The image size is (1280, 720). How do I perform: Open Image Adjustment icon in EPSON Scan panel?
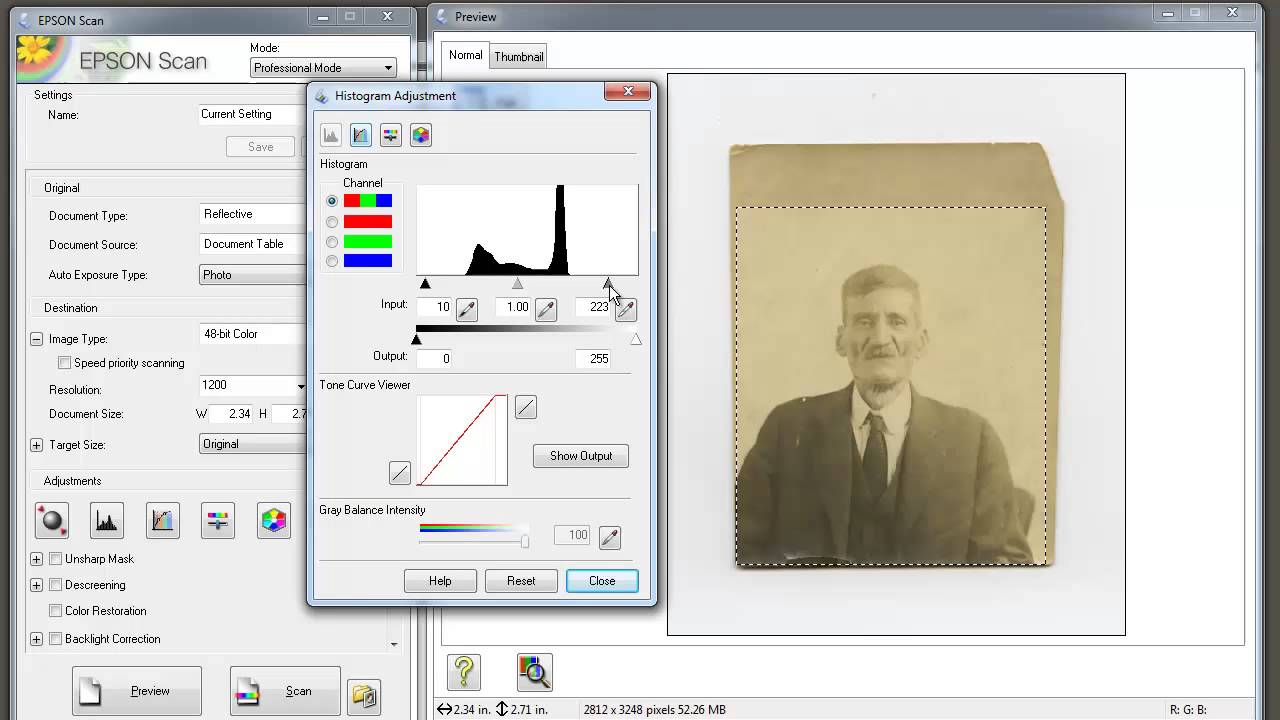(x=218, y=520)
